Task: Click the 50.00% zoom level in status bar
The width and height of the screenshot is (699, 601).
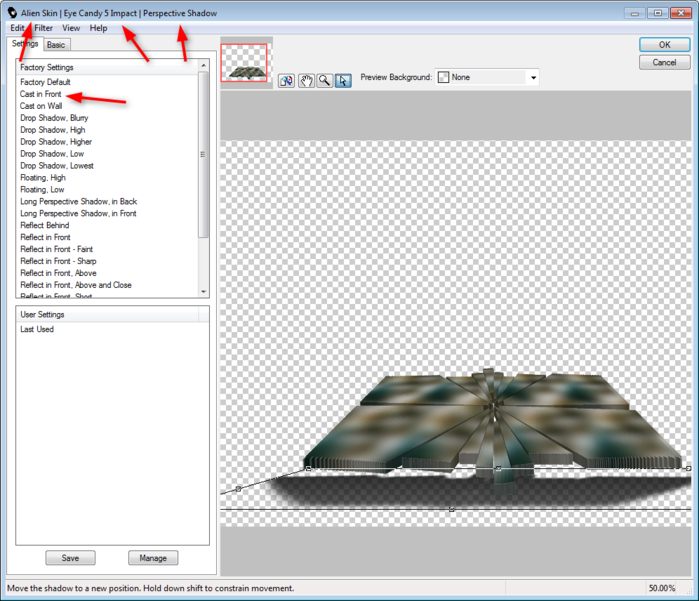Action: pyautogui.click(x=662, y=588)
